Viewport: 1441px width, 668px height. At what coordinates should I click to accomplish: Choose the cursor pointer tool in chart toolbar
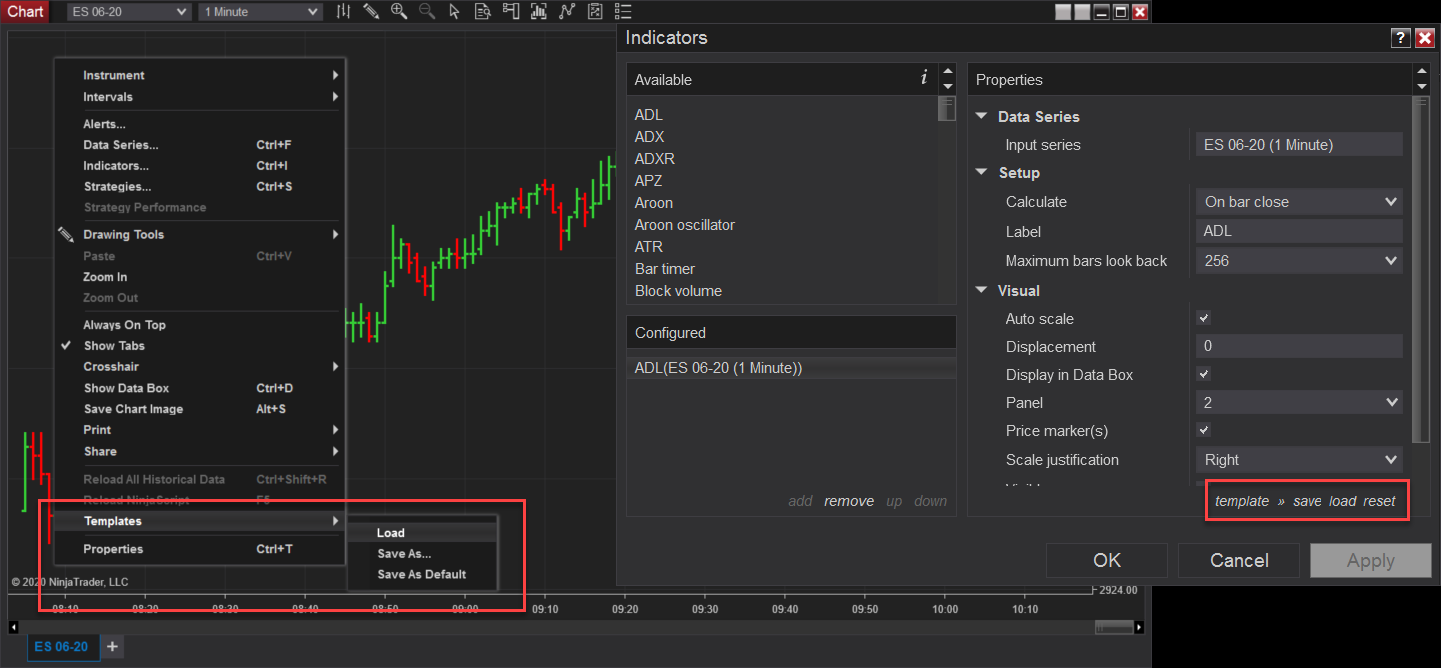coord(455,11)
